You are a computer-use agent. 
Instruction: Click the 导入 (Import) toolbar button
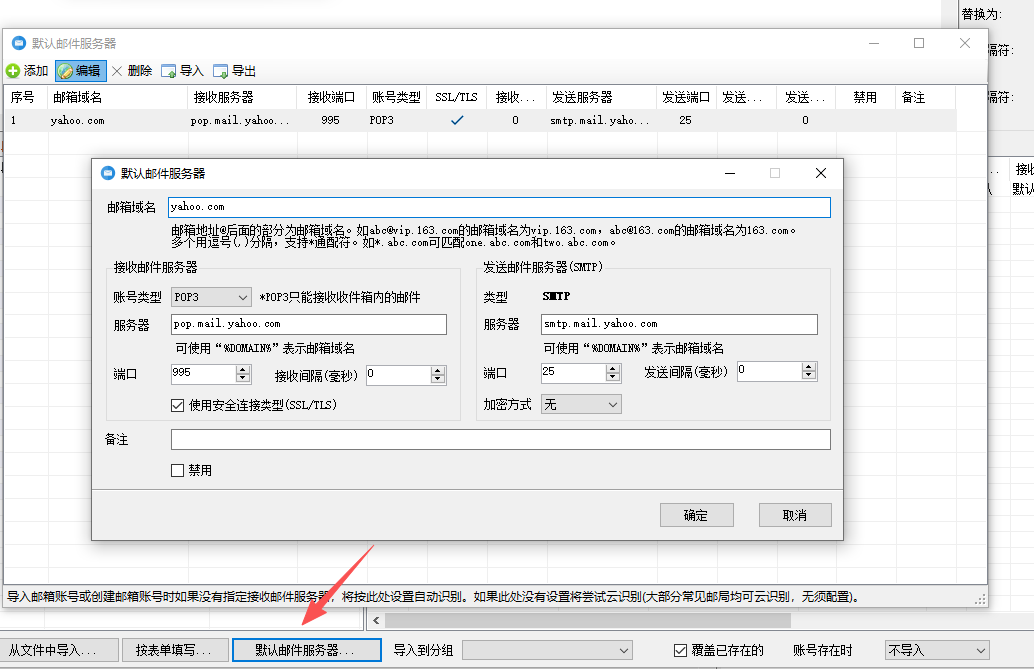(x=183, y=71)
